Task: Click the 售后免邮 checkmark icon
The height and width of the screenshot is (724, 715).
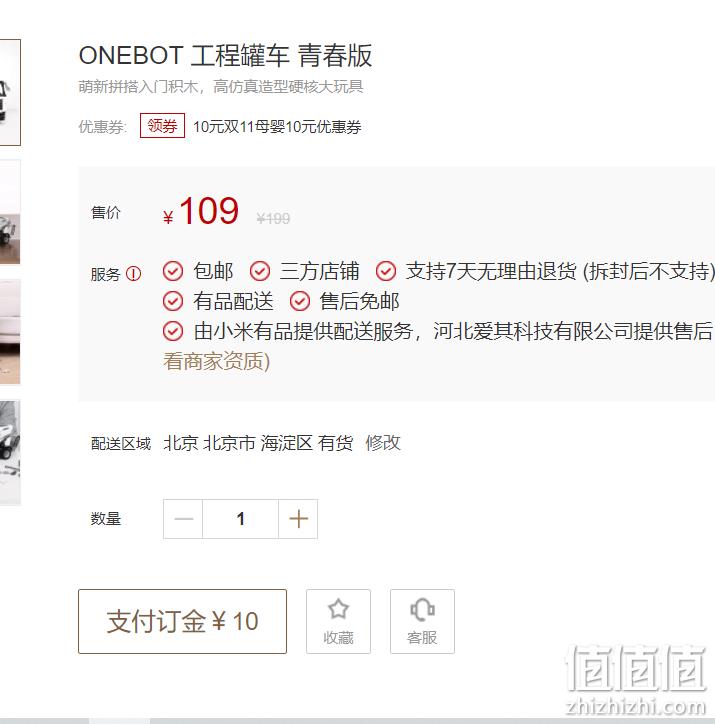Action: pos(300,302)
